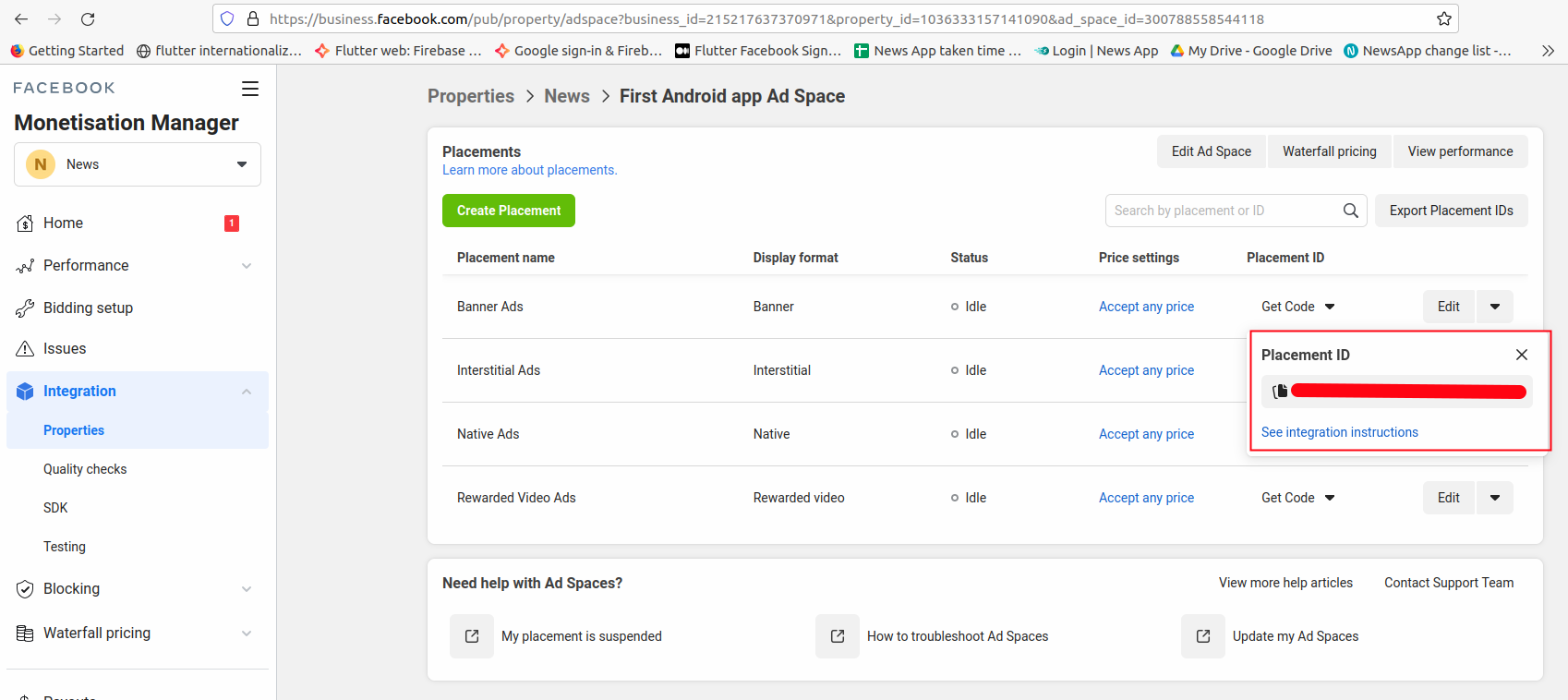Select Quality checks in sidebar
Screen dimensions: 1568x700
click(x=85, y=469)
